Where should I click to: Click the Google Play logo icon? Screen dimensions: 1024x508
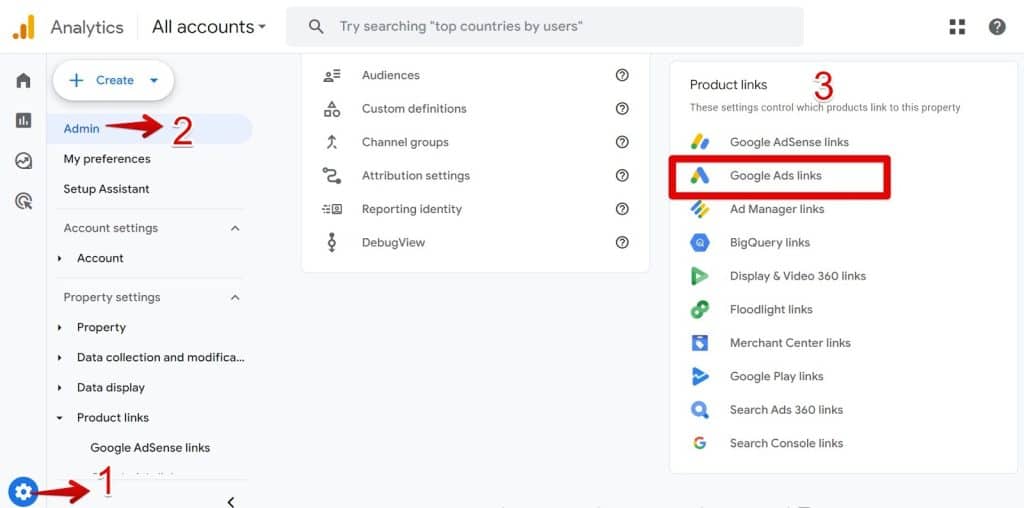tap(700, 376)
